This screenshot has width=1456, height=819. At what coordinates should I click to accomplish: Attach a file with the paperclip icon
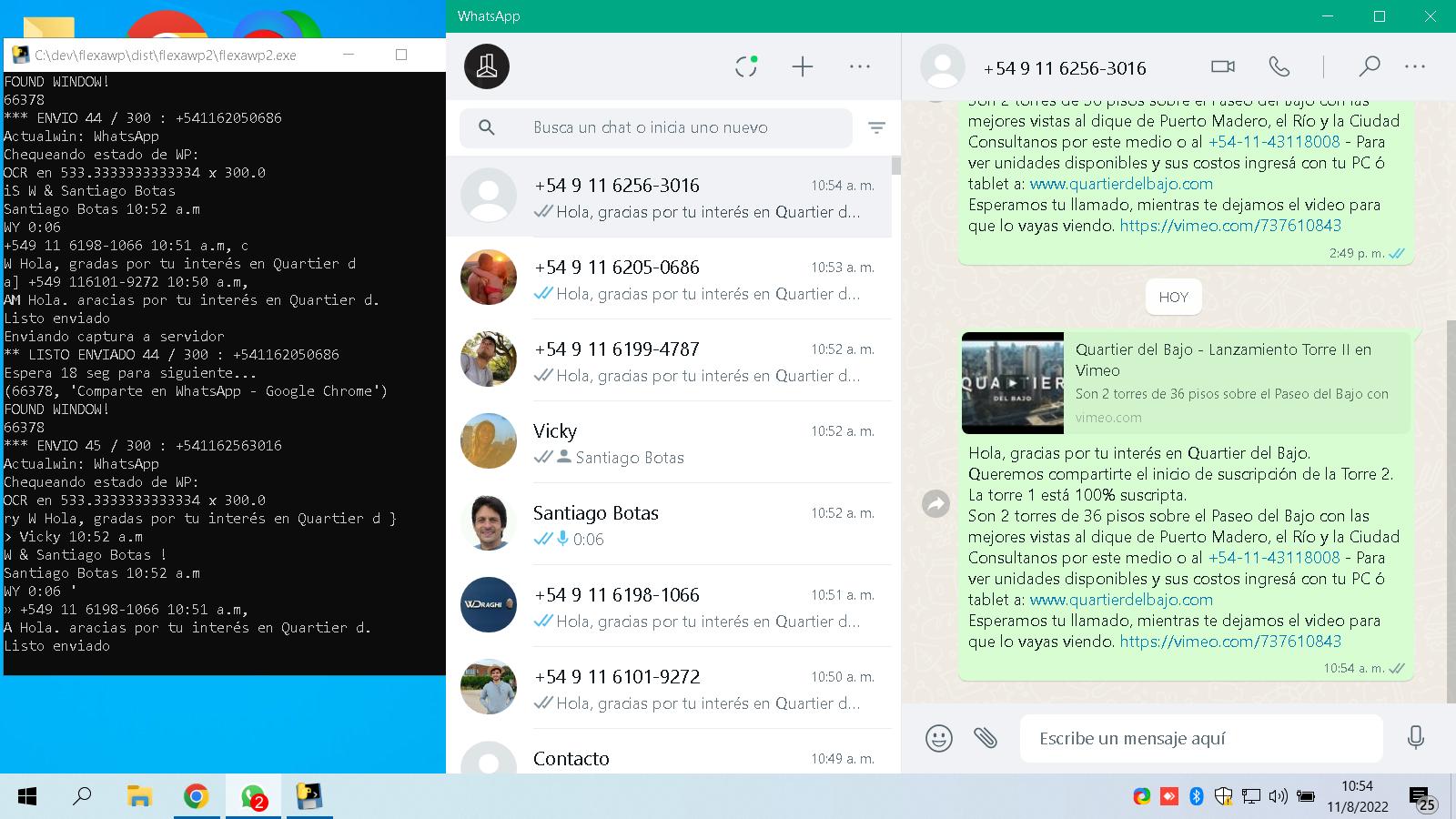(x=986, y=737)
